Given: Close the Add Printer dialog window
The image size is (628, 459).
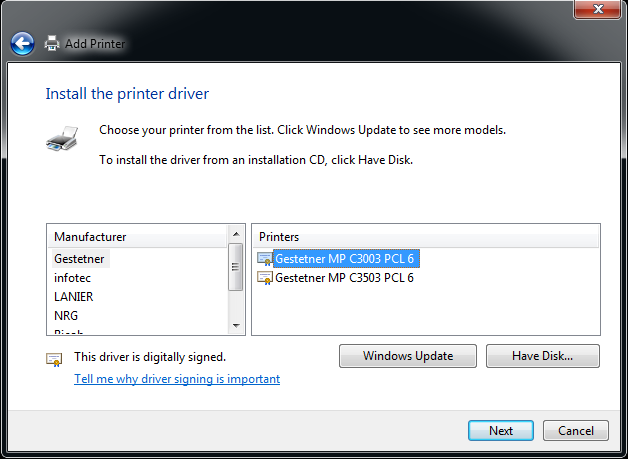Looking at the screenshot, I should [600, 10].
